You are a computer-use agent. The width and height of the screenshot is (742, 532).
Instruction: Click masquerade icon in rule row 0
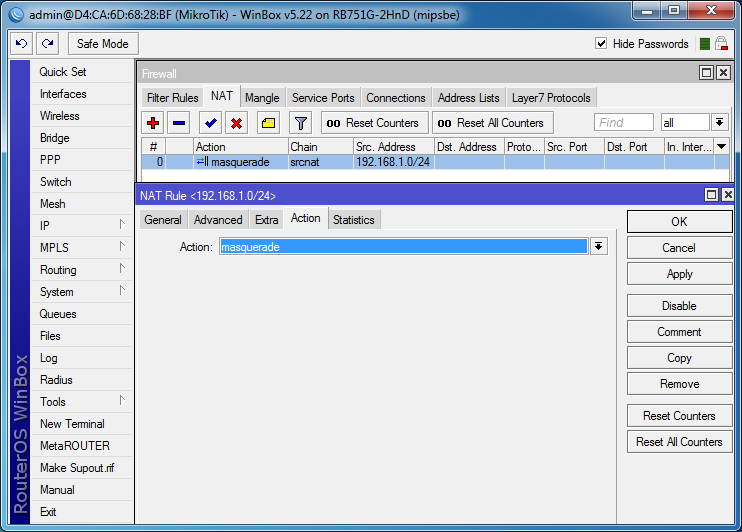(203, 162)
